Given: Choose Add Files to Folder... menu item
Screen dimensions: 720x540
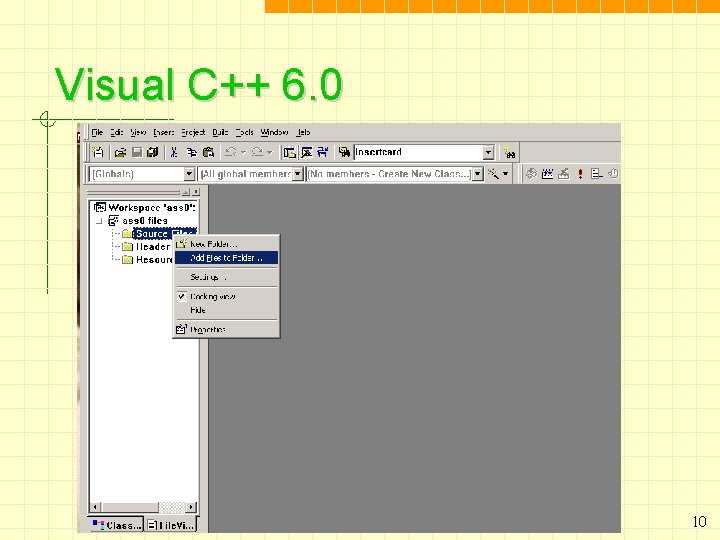Looking at the screenshot, I should pyautogui.click(x=226, y=258).
